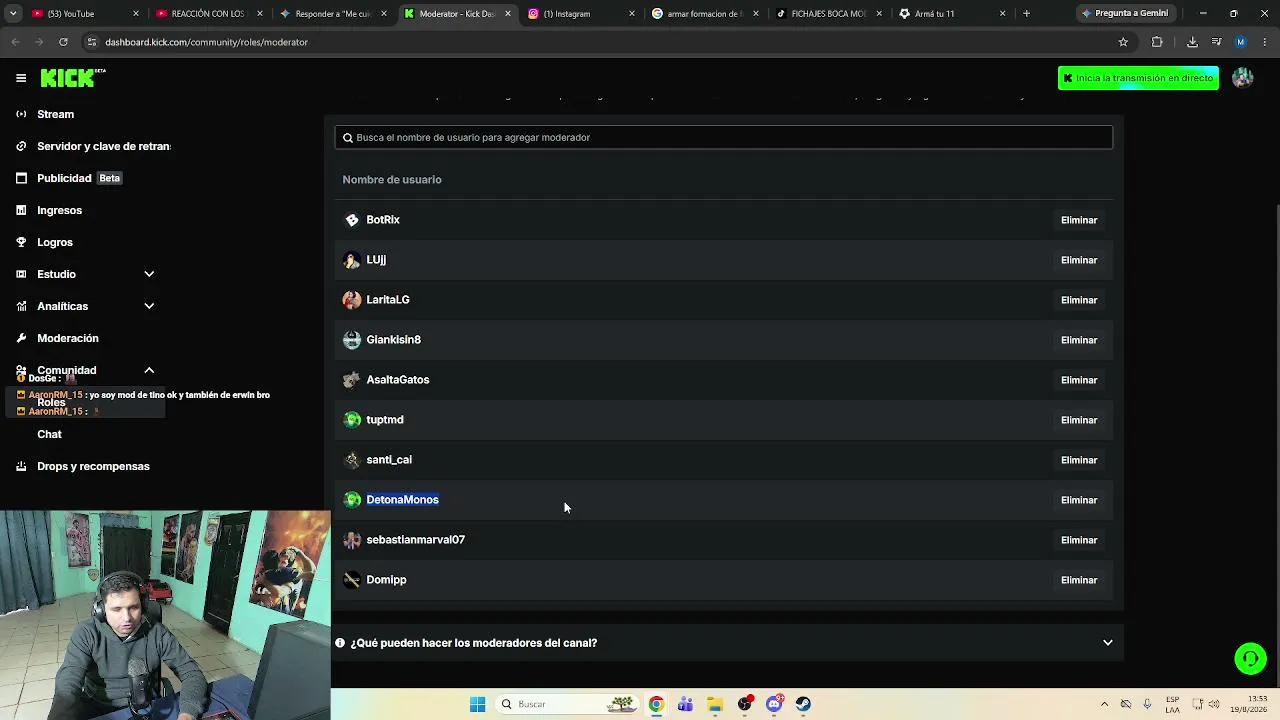Viewport: 1280px width, 720px height.
Task: Click the Stream sidebar icon
Action: pos(21,114)
